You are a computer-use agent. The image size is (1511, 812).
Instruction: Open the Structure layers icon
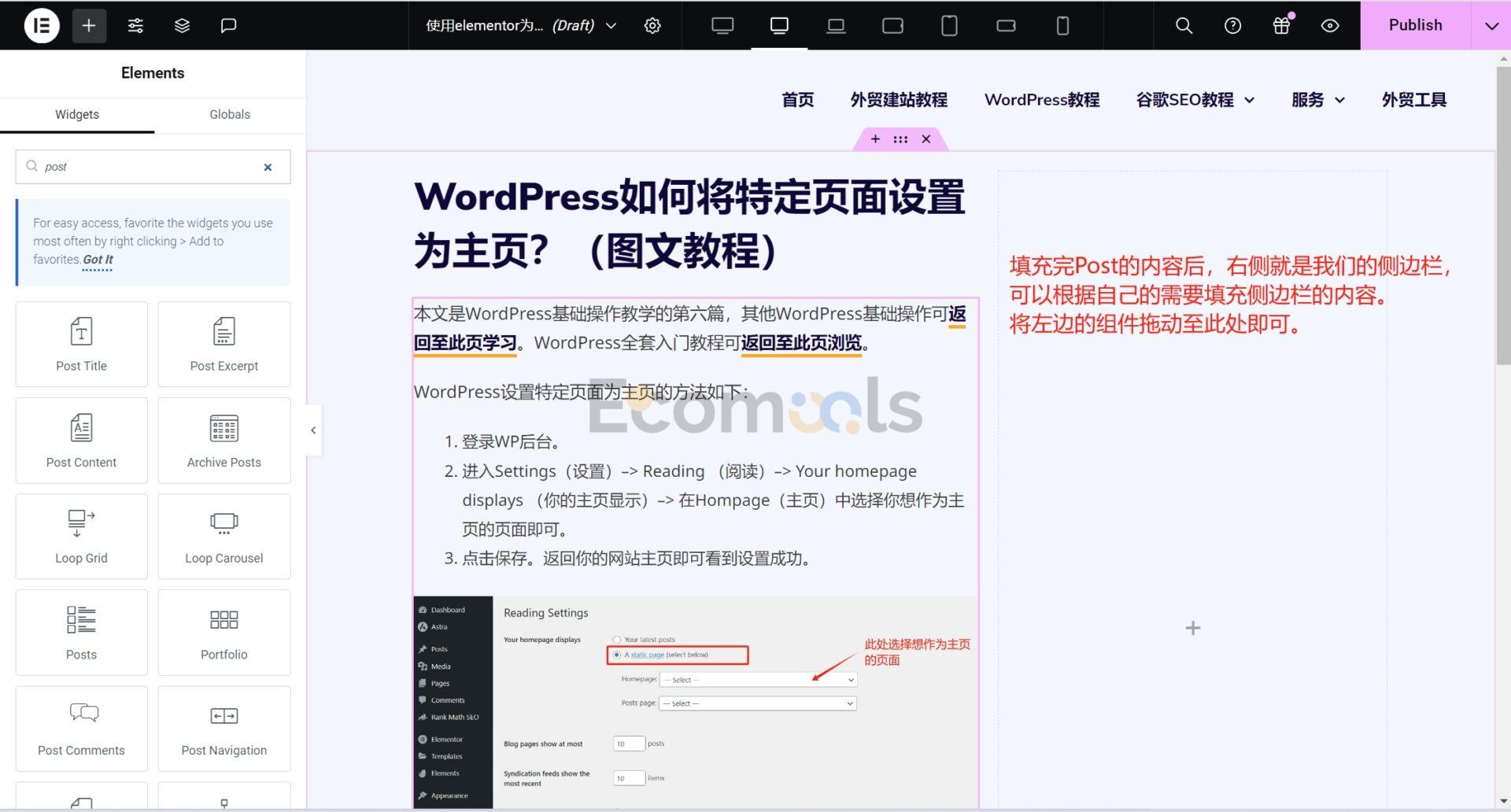182,25
